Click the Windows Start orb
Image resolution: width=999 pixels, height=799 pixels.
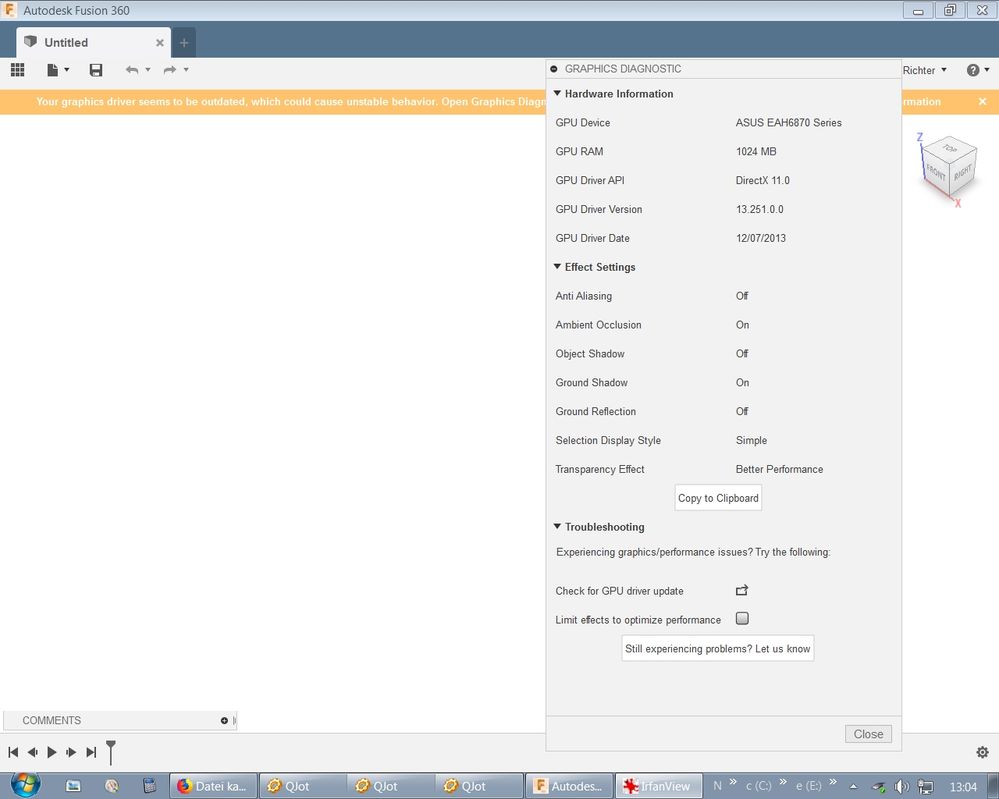(25, 784)
